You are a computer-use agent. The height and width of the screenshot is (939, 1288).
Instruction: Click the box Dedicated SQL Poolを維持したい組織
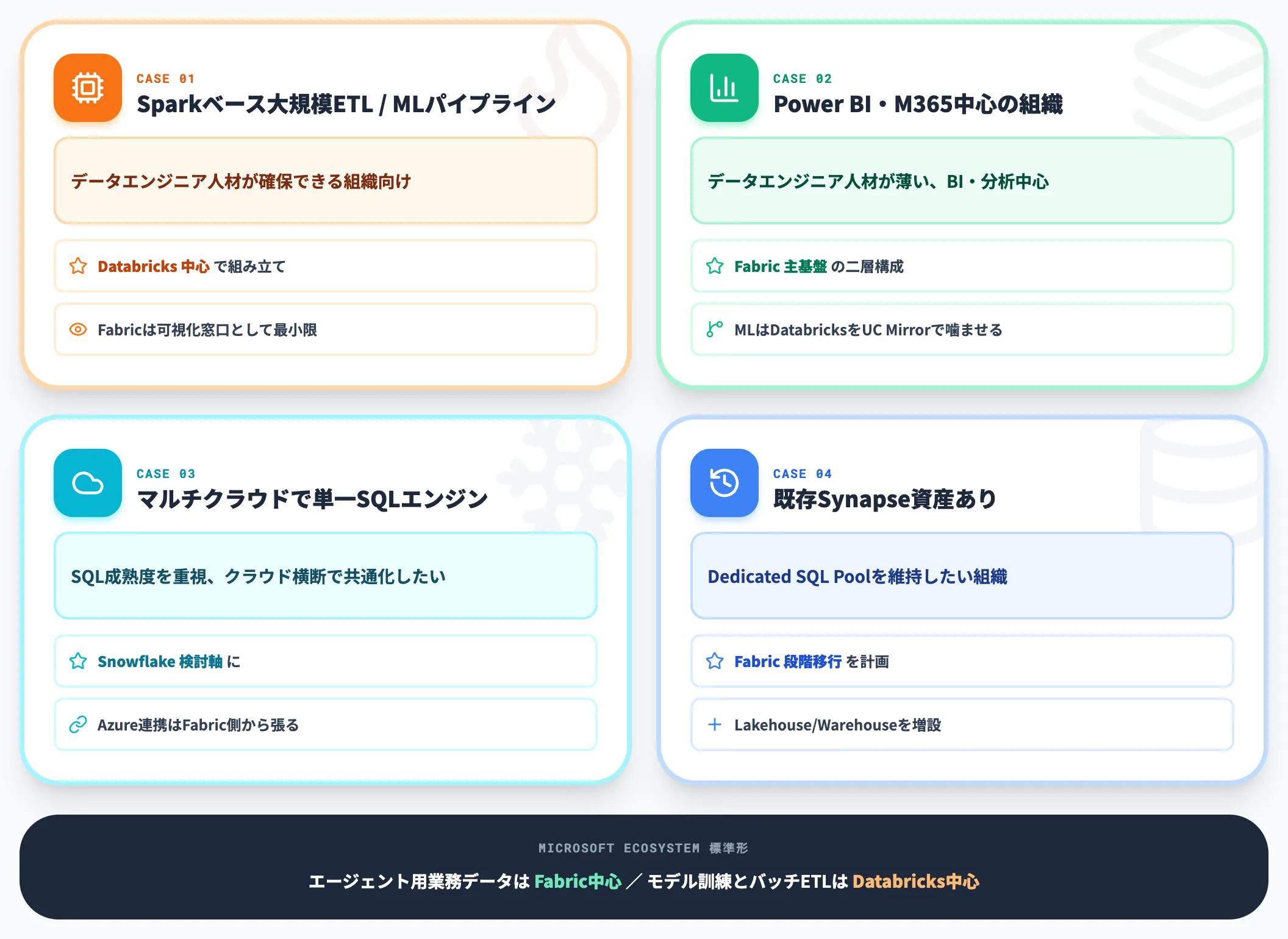coord(962,576)
